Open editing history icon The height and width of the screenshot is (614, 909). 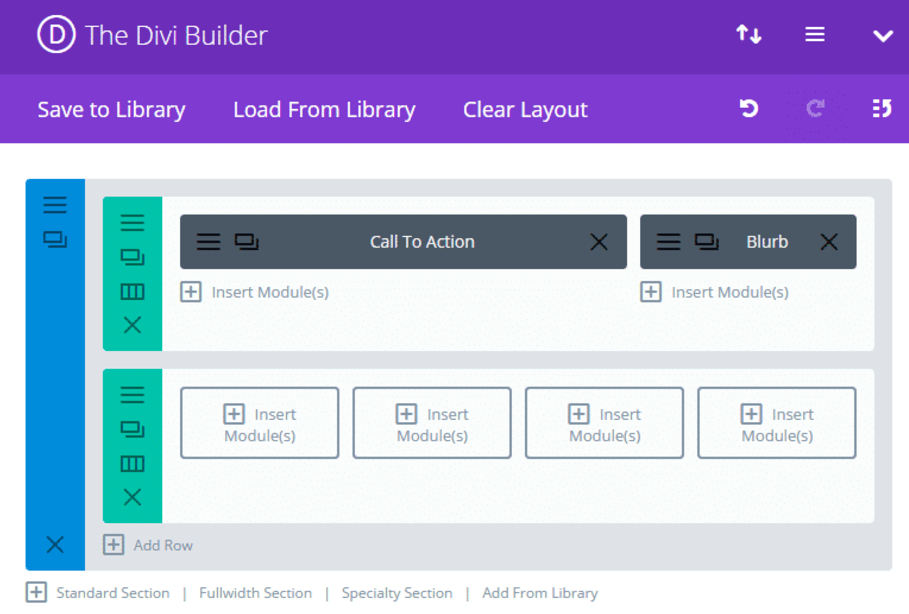coord(882,108)
